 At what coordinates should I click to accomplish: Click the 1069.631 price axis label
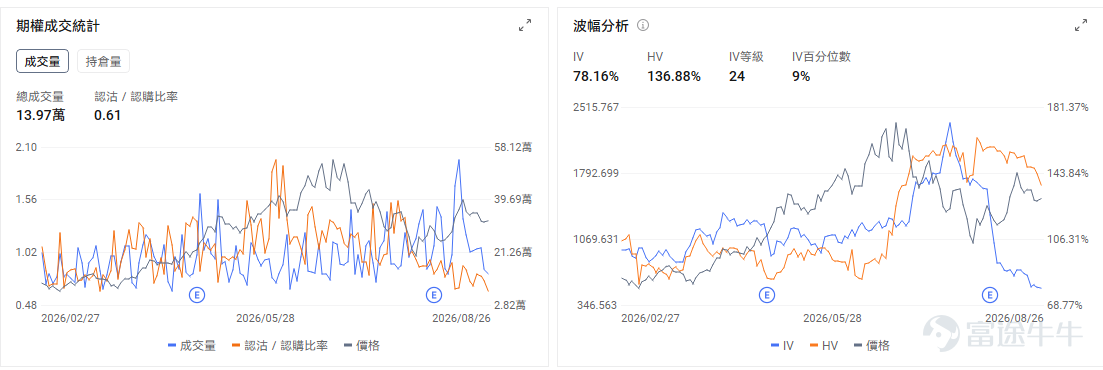pos(597,239)
